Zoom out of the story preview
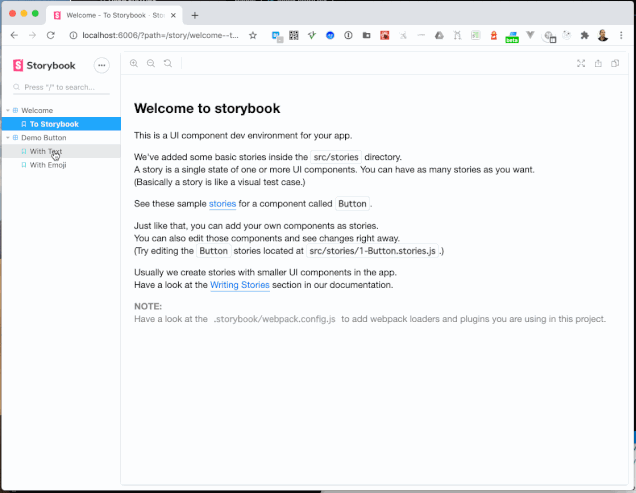 [151, 63]
